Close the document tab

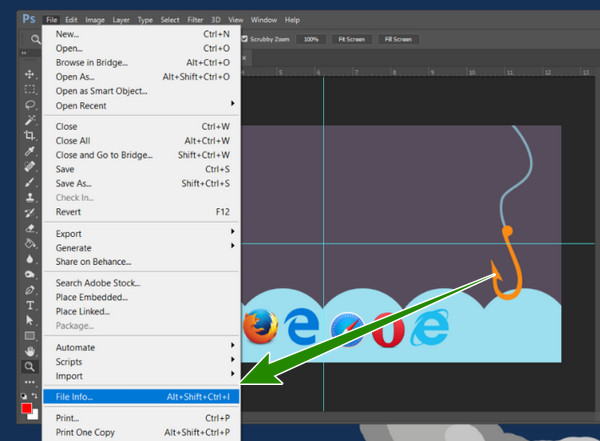coord(244,58)
